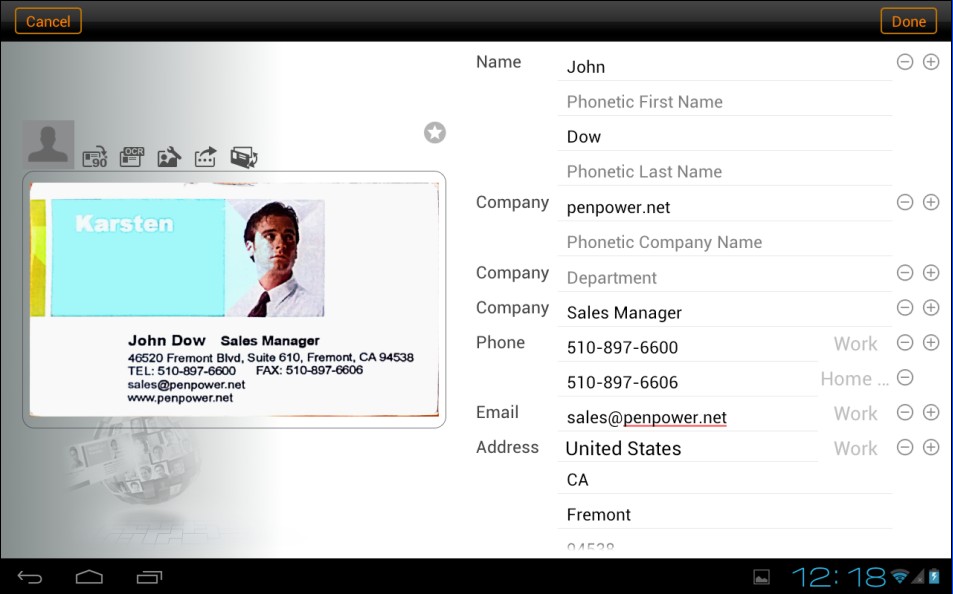Image resolution: width=953 pixels, height=594 pixels.
Task: Open the recent apps overview
Action: pyautogui.click(x=150, y=577)
